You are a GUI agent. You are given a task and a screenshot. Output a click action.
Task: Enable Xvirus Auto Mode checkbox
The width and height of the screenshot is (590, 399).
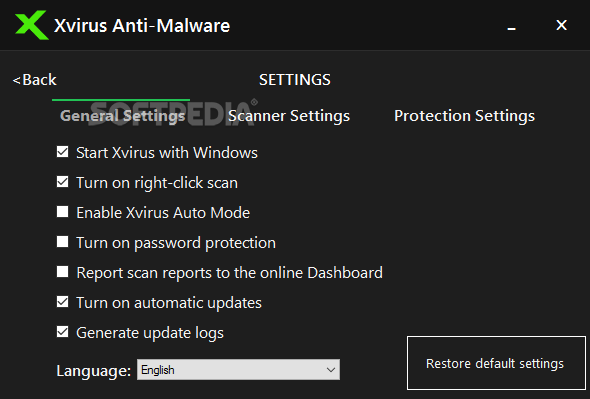[62, 212]
